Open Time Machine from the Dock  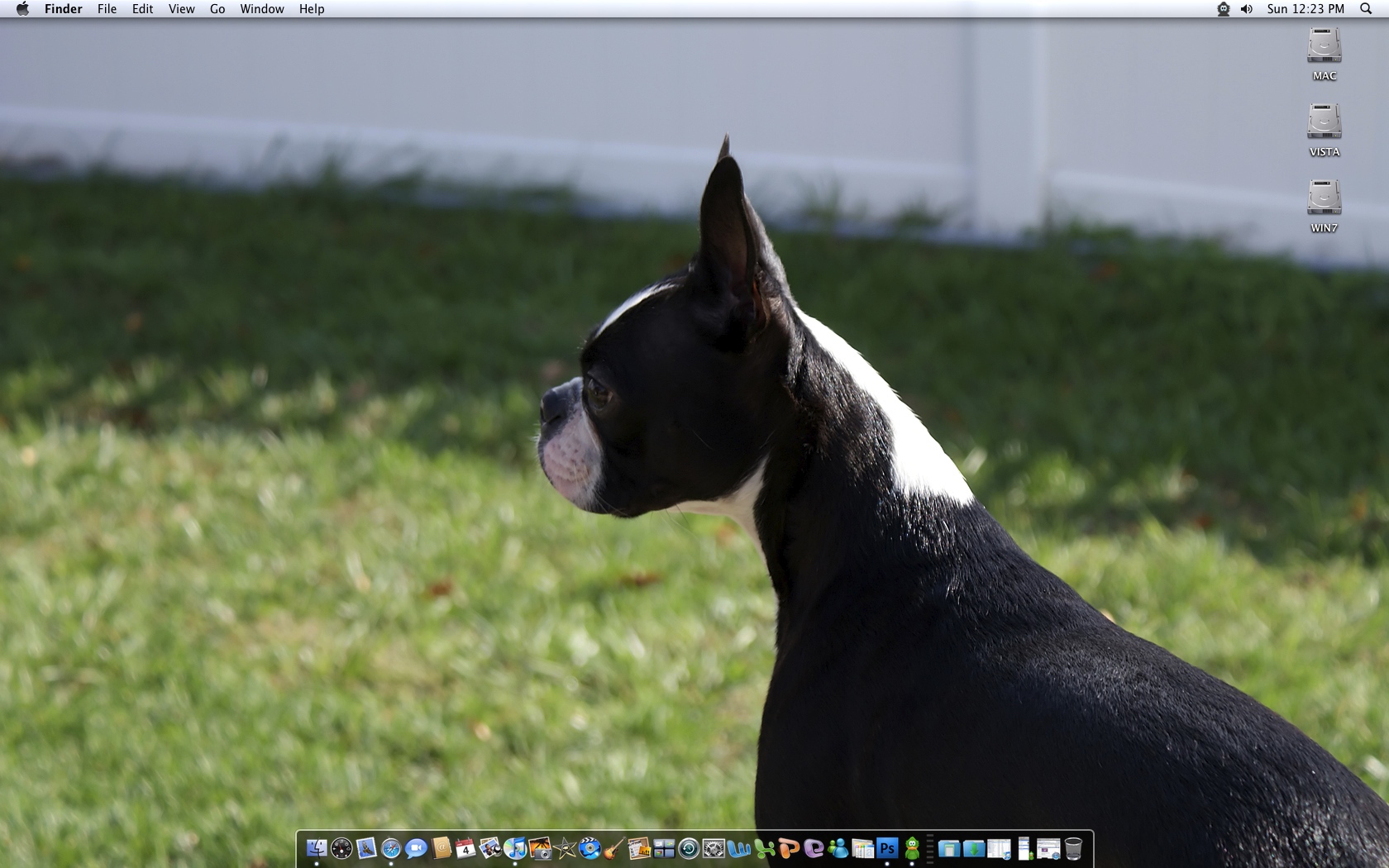coord(689,848)
